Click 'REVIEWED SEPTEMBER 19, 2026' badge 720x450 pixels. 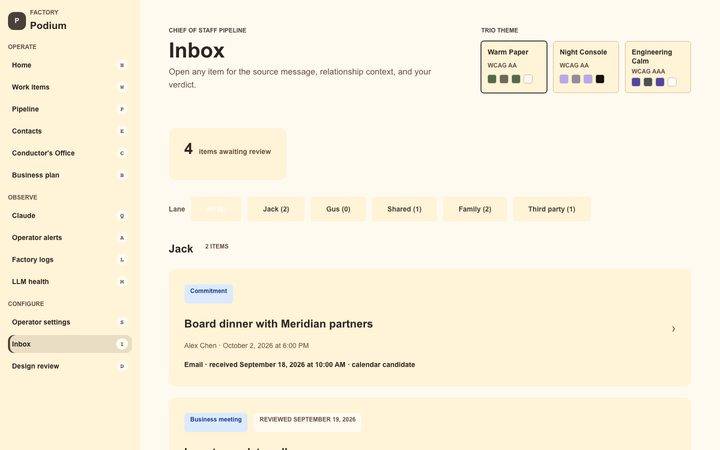(308, 421)
